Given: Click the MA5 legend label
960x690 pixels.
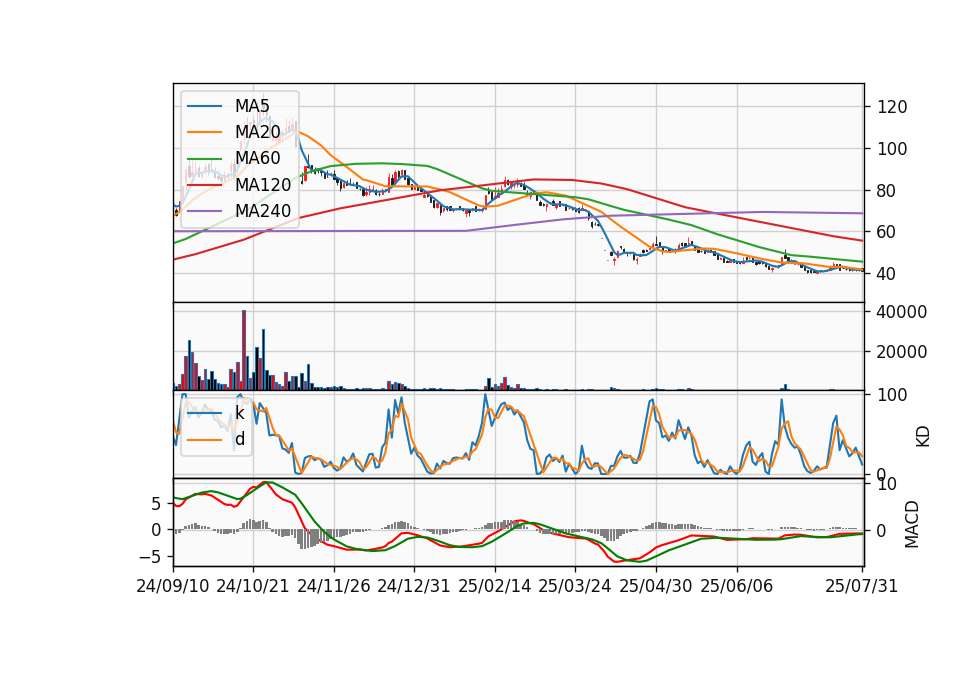Looking at the screenshot, I should tap(252, 106).
